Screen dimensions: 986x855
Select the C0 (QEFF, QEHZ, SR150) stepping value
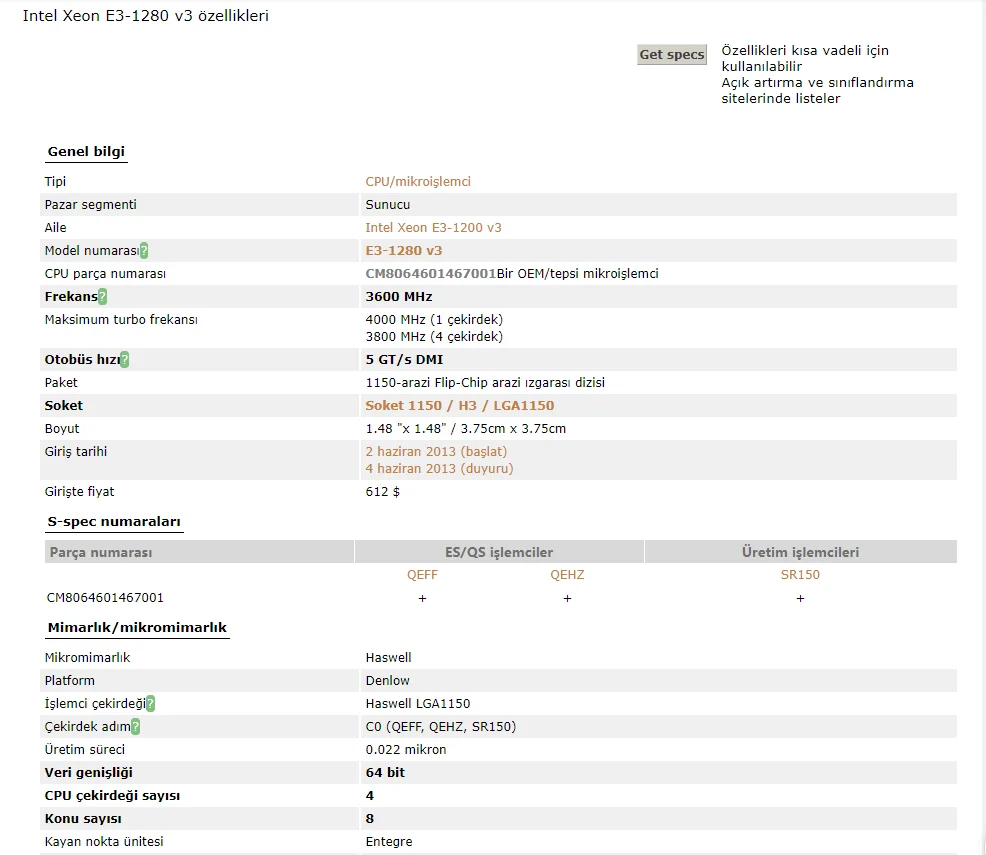tap(440, 727)
